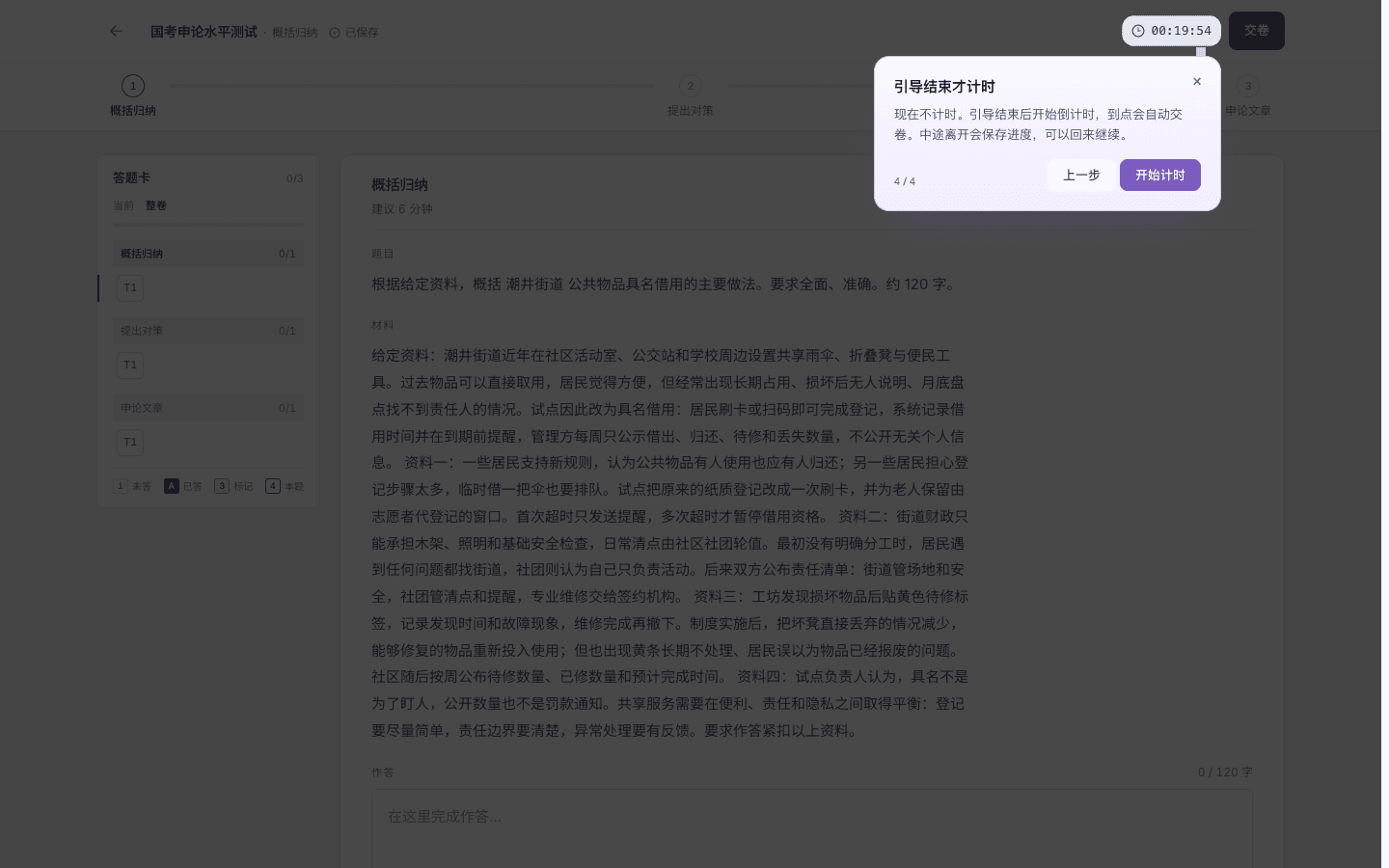Viewport: 1389px width, 868px height.
Task: Click the answer text area 在这里完成作答
Action: pos(812,829)
